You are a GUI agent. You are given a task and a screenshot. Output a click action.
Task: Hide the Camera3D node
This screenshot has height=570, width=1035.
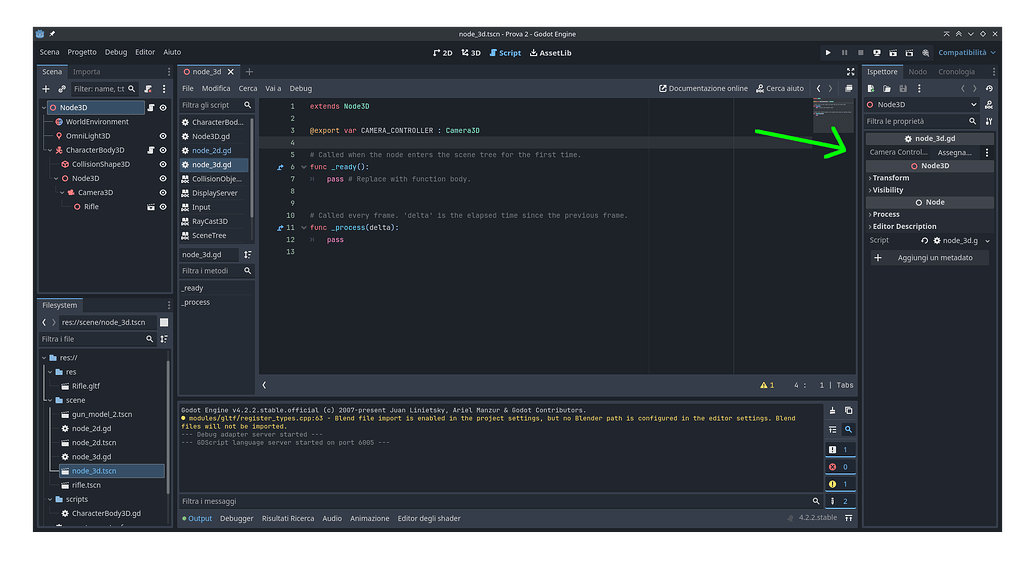click(x=163, y=193)
